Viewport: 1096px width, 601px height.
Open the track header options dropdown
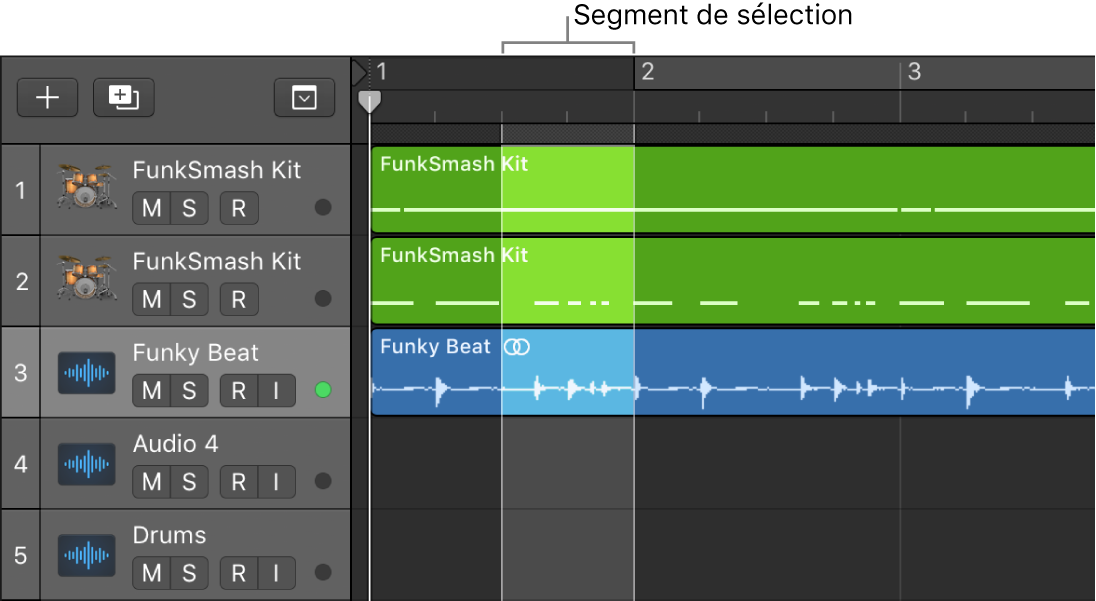[304, 97]
